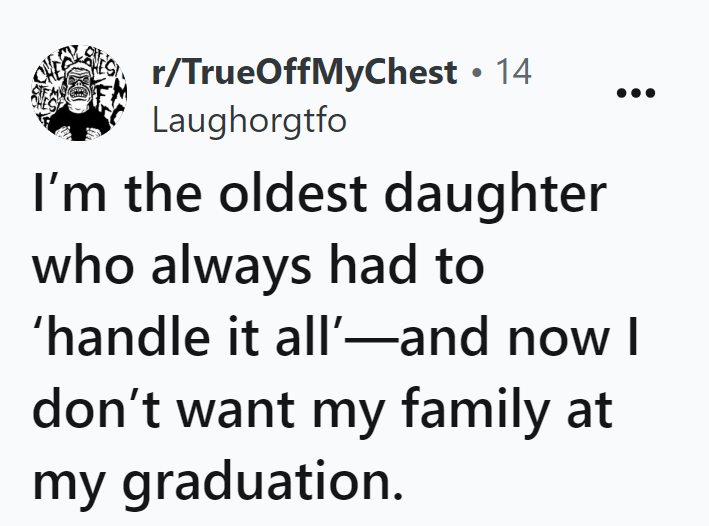
Task: Click the 'TrueOffMyChest' text in the header
Action: coord(316,73)
